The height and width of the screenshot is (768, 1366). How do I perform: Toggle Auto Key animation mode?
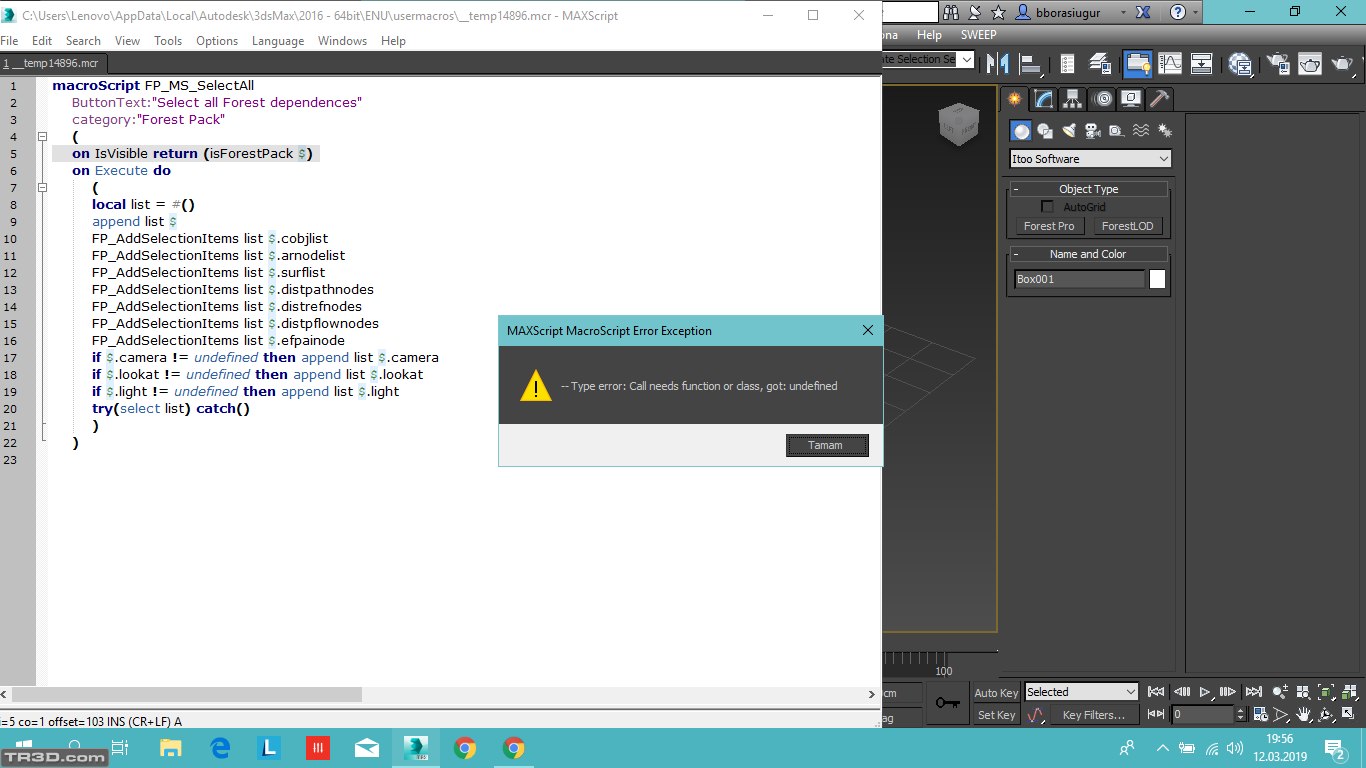996,693
